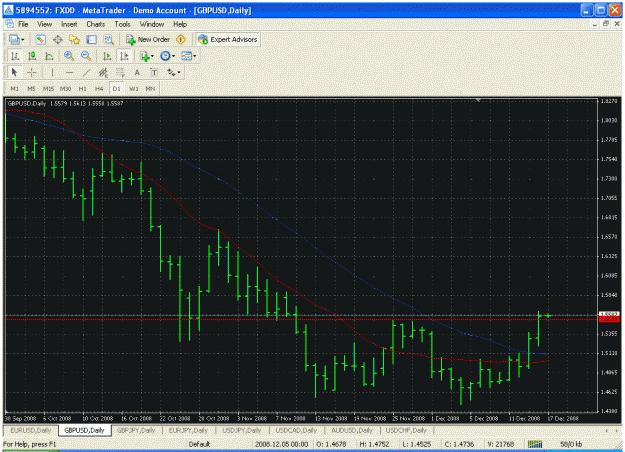Viewport: 625px width, 452px height.
Task: Switch to the AUDUSD,Daily chart tab
Action: pos(352,430)
